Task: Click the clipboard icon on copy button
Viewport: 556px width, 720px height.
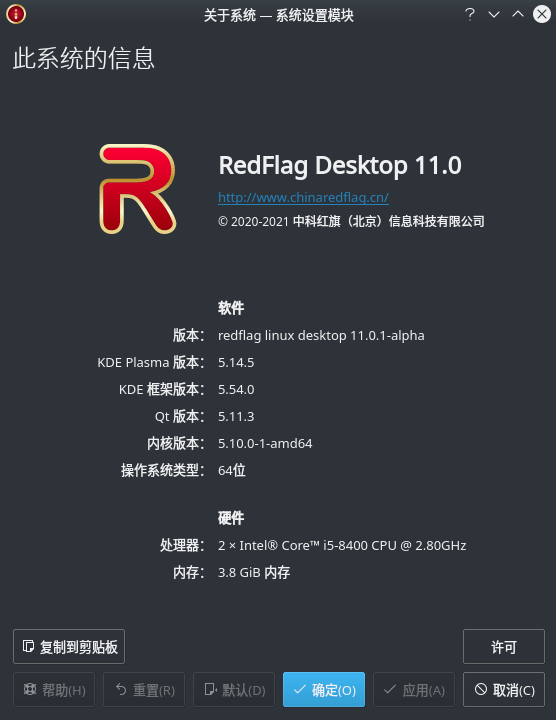Action: pos(28,647)
